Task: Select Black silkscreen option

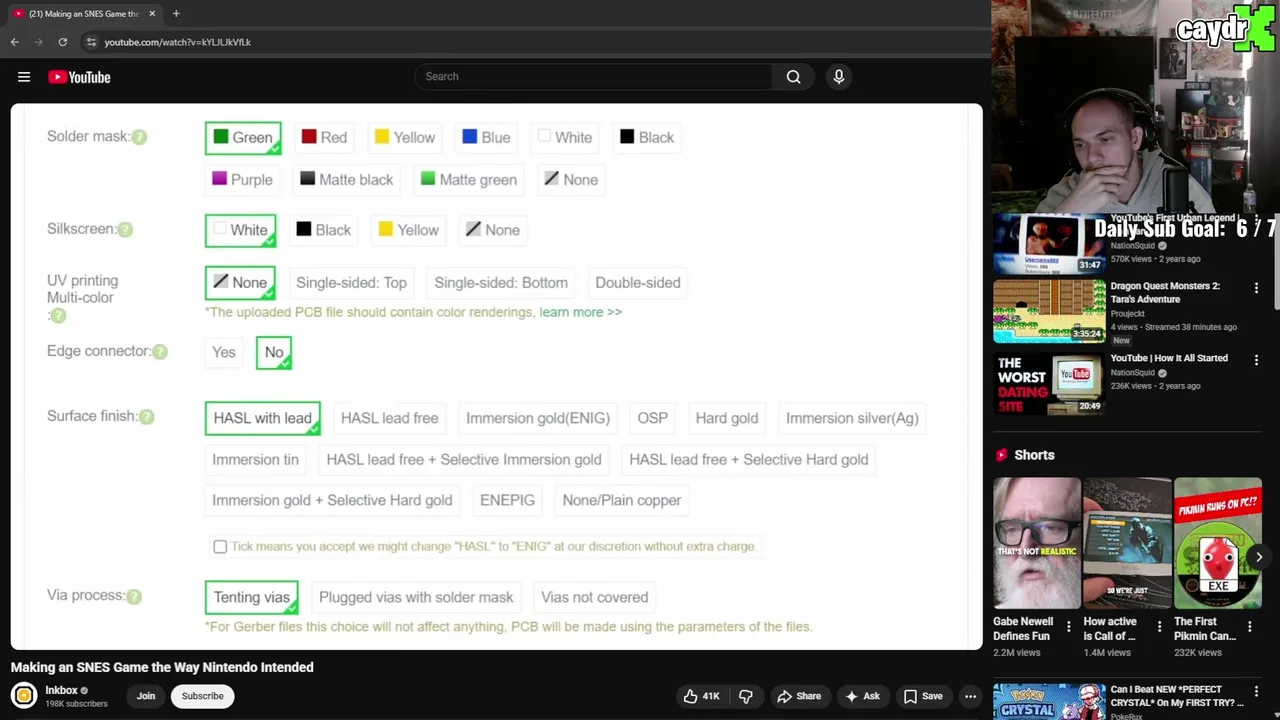Action: click(x=323, y=230)
